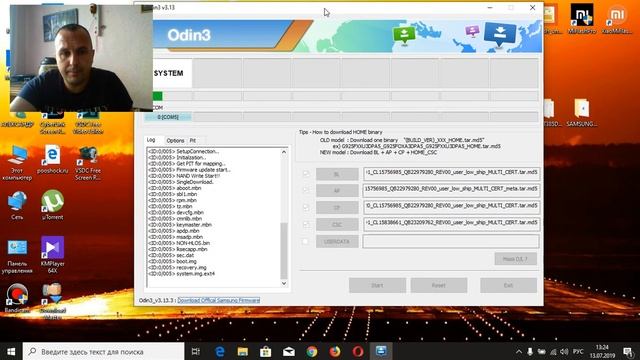Open the Сеть network desktop icon

click(17, 206)
